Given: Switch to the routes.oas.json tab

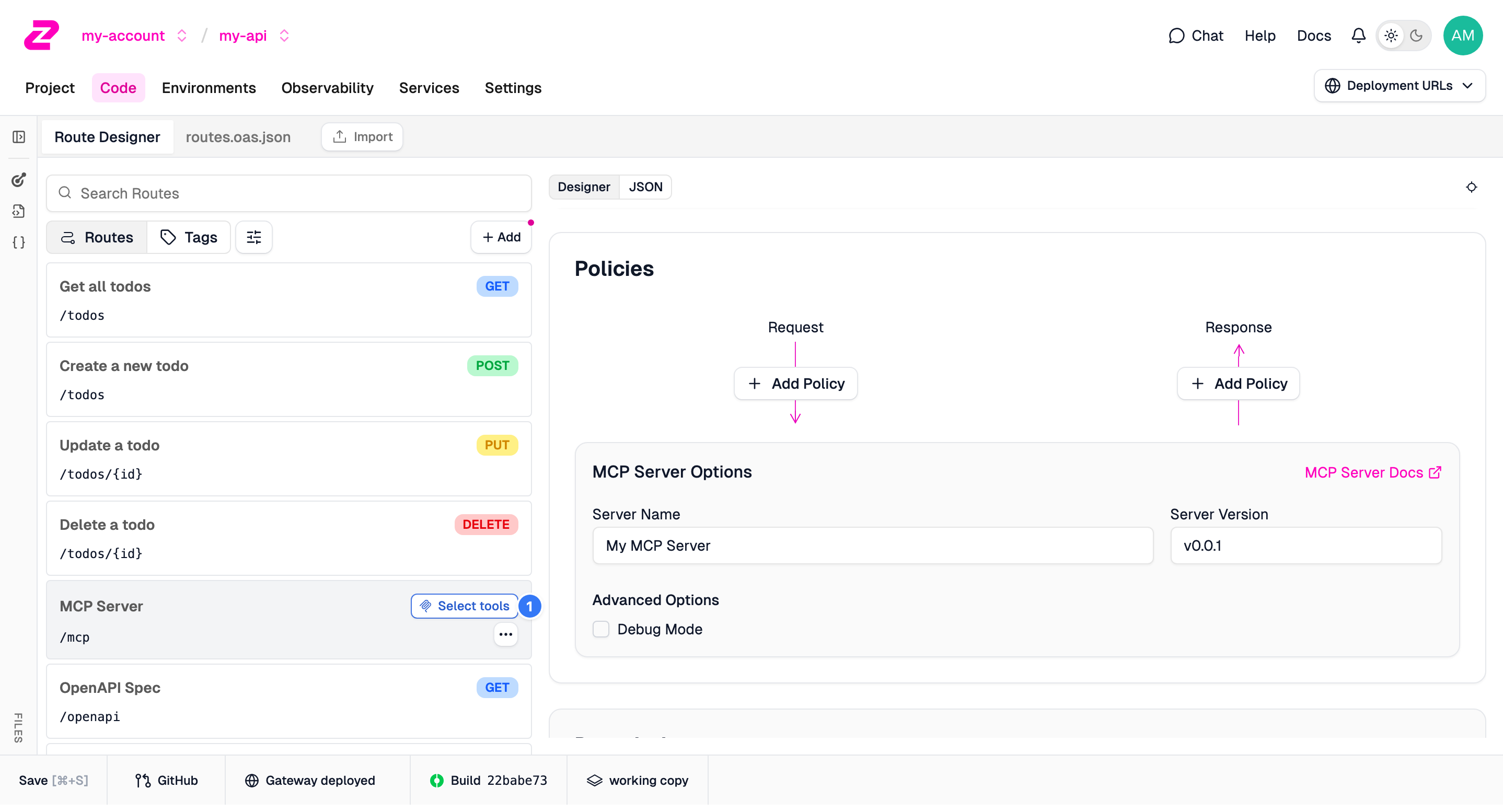Looking at the screenshot, I should coord(238,137).
